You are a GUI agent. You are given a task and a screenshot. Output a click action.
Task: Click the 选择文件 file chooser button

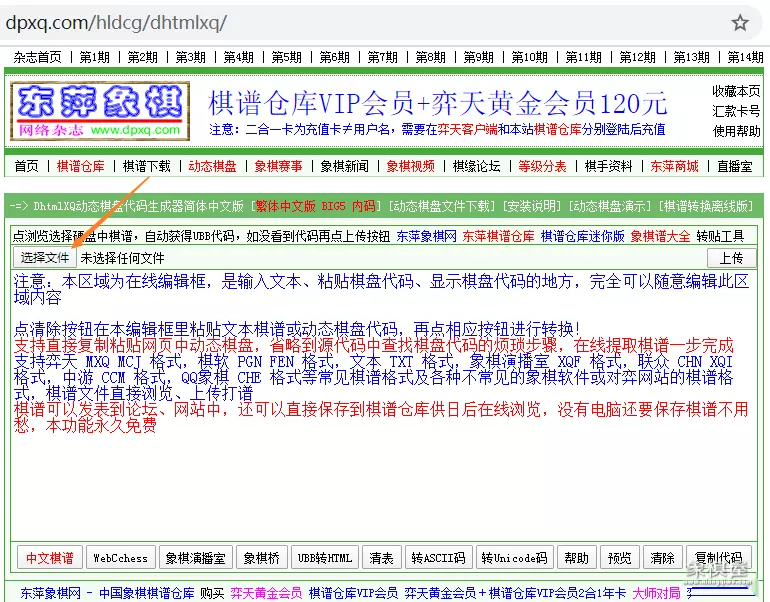pos(45,258)
